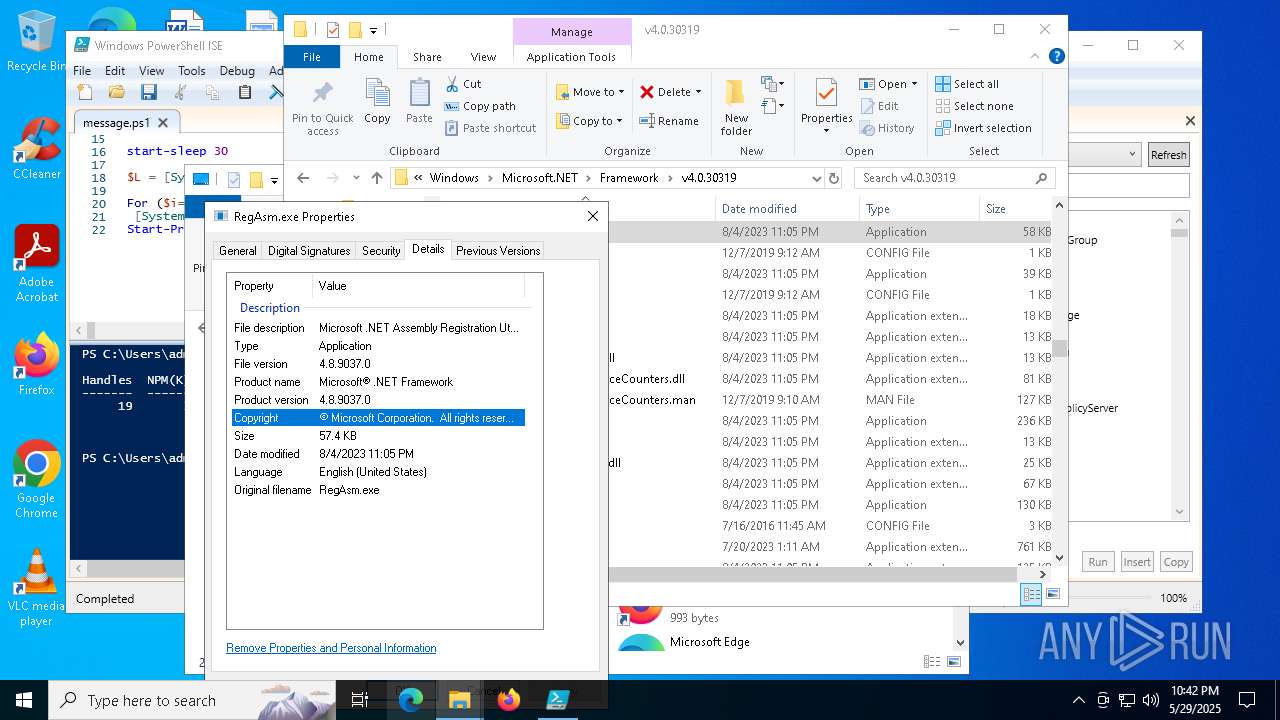This screenshot has width=1280, height=720.
Task: Open Tools menu in PowerShell ISE
Action: [x=192, y=71]
